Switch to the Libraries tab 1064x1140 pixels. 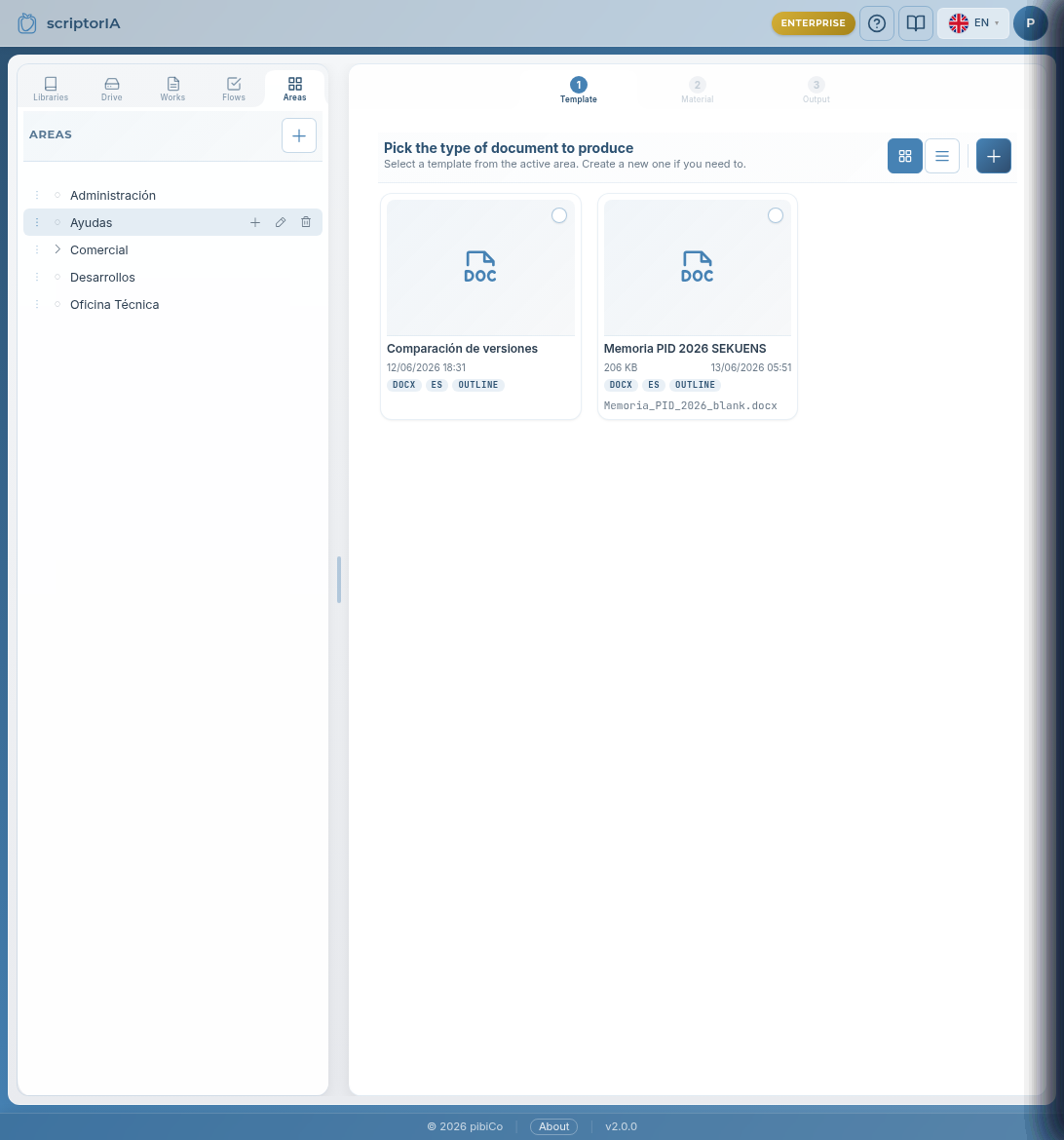point(51,89)
